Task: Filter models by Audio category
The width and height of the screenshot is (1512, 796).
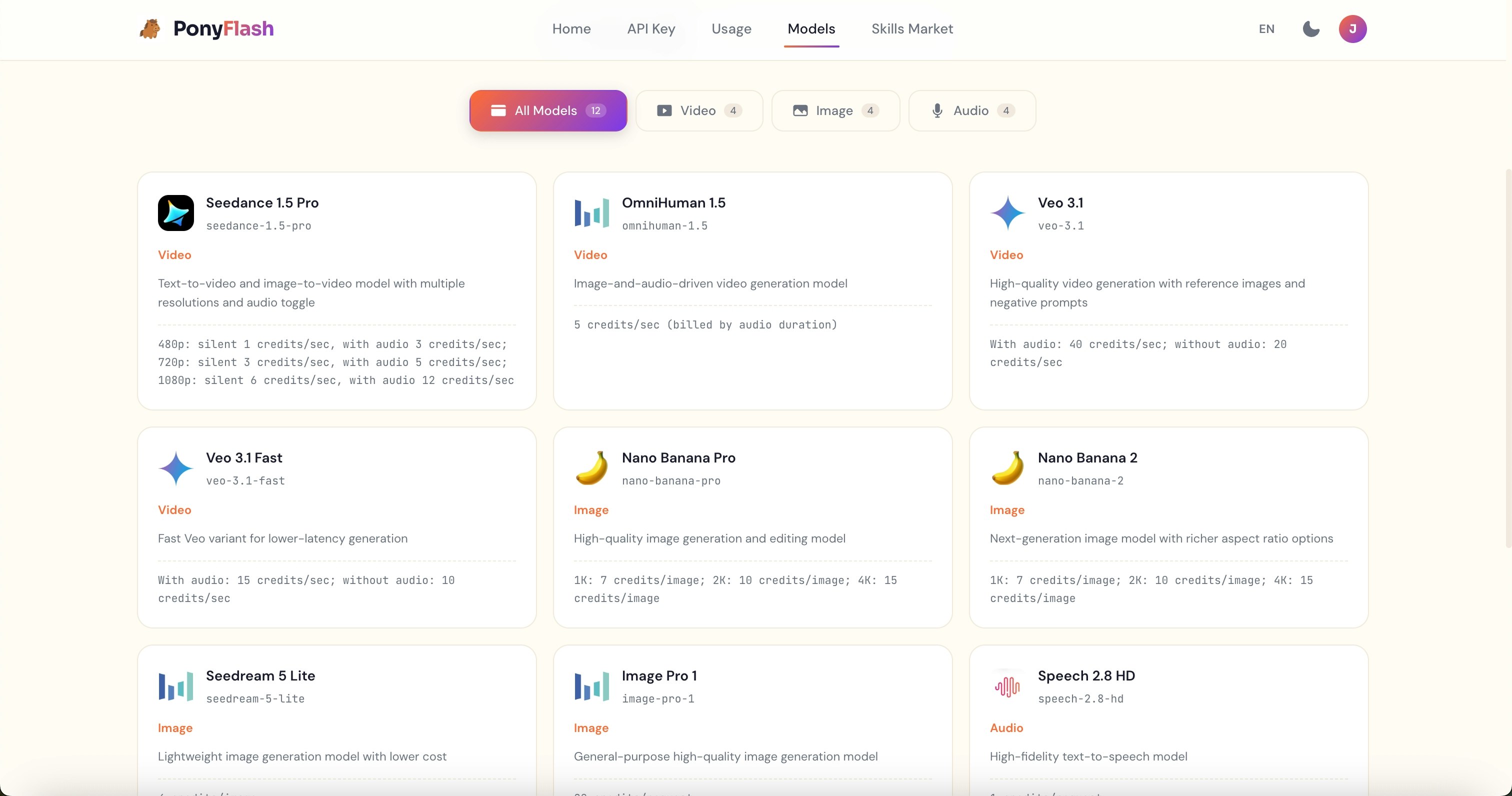Action: (971, 110)
